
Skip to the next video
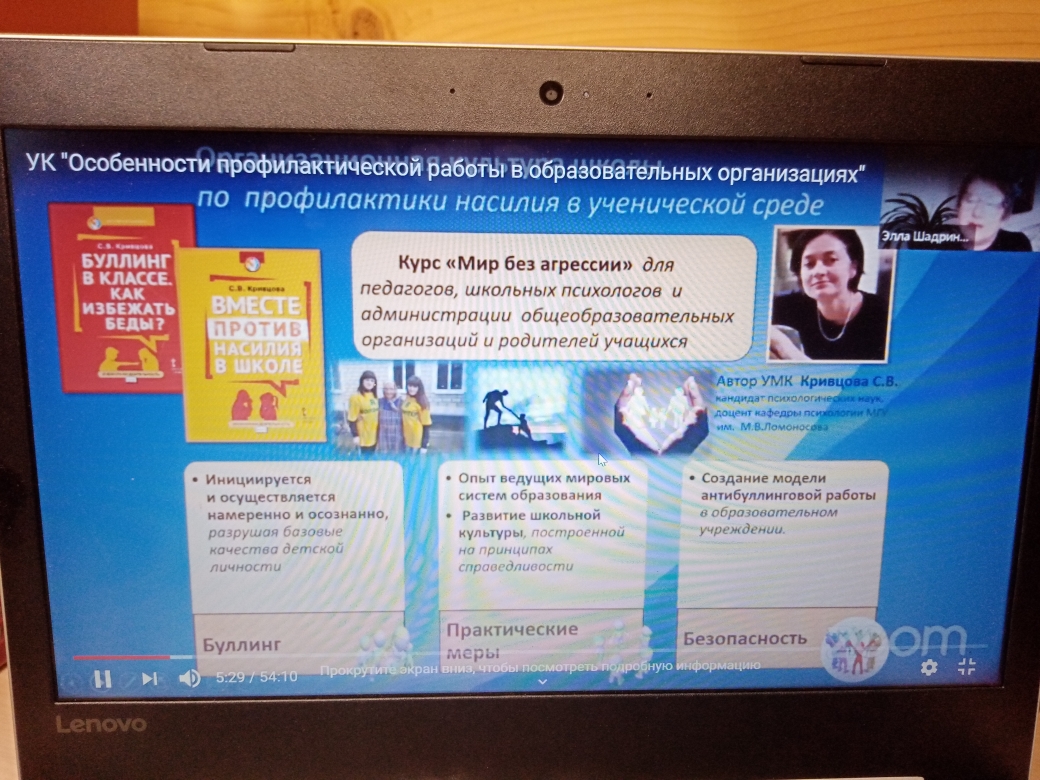149,678
